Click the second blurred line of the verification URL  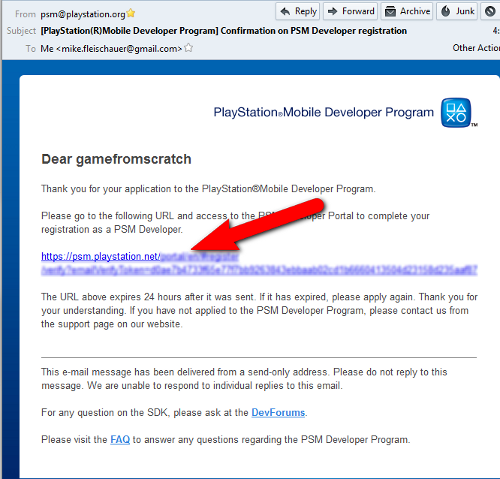coord(259,270)
